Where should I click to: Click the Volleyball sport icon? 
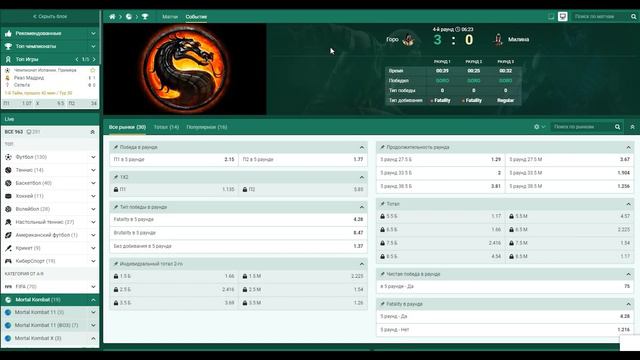pos(8,209)
